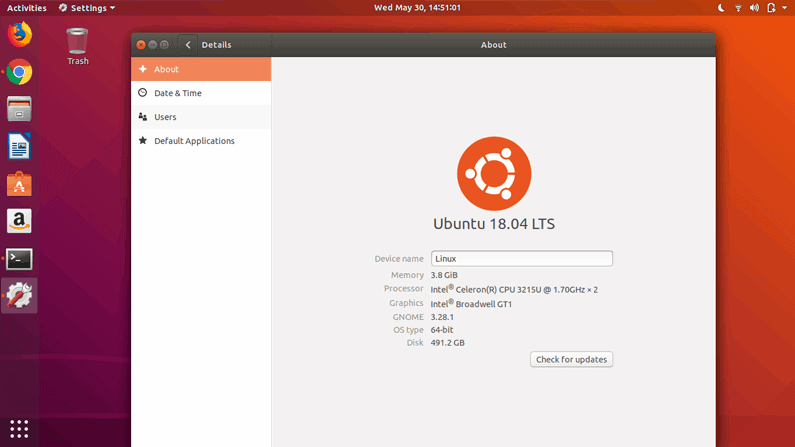The height and width of the screenshot is (447, 795).
Task: Click the Ubuntu 18.04 LTS heading
Action: click(x=494, y=224)
